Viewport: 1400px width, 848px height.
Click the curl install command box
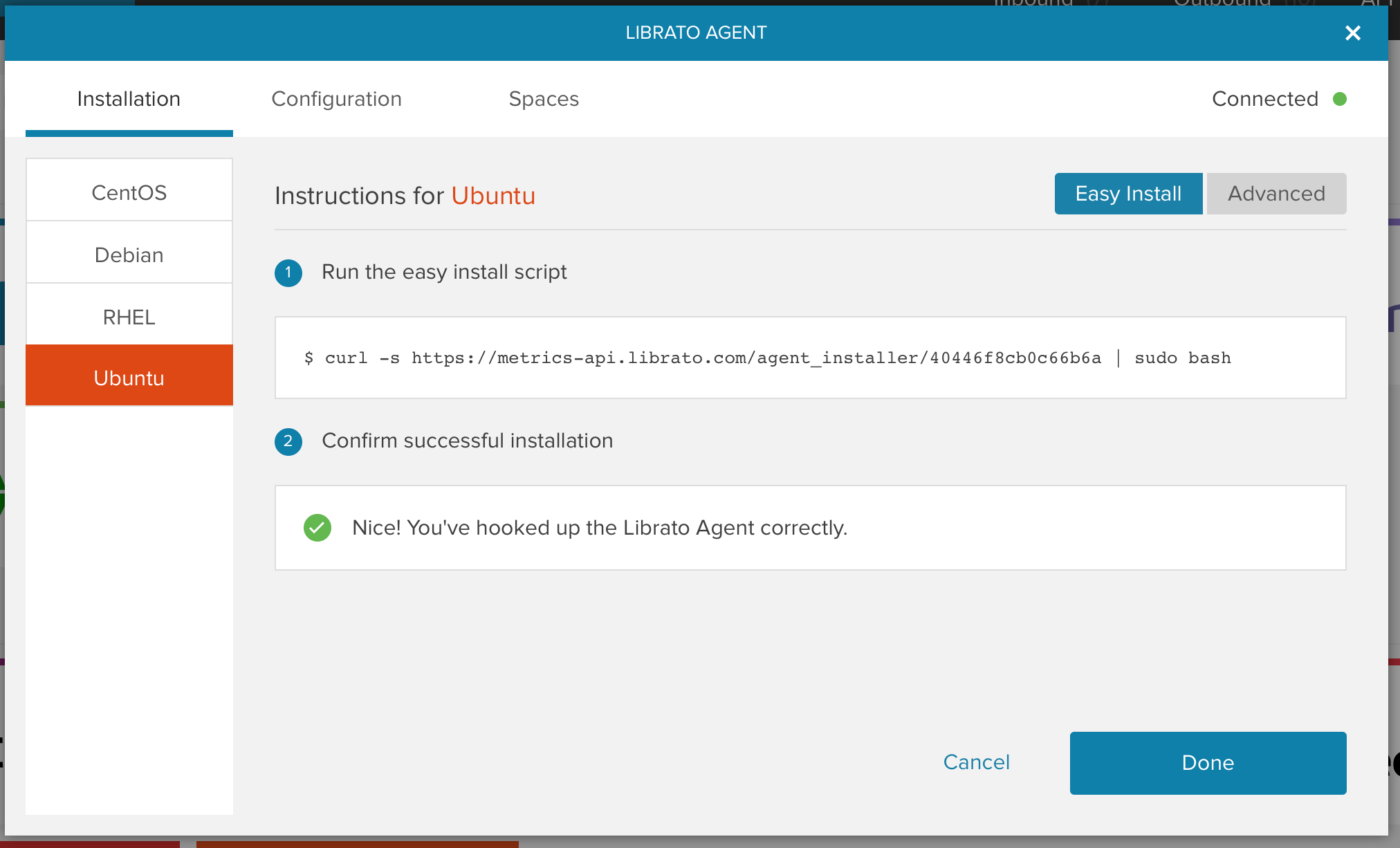pyautogui.click(x=810, y=358)
